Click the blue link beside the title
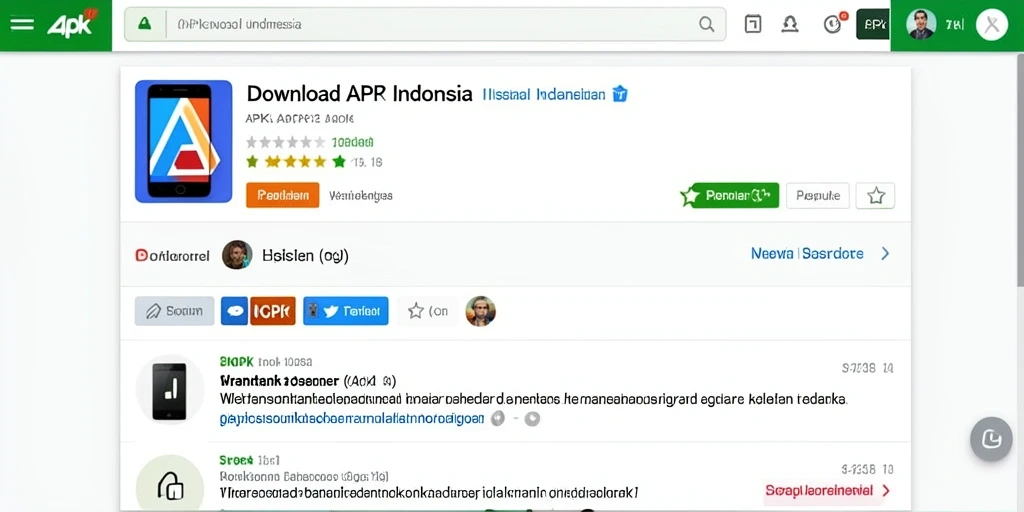1024x512 pixels. click(x=544, y=95)
